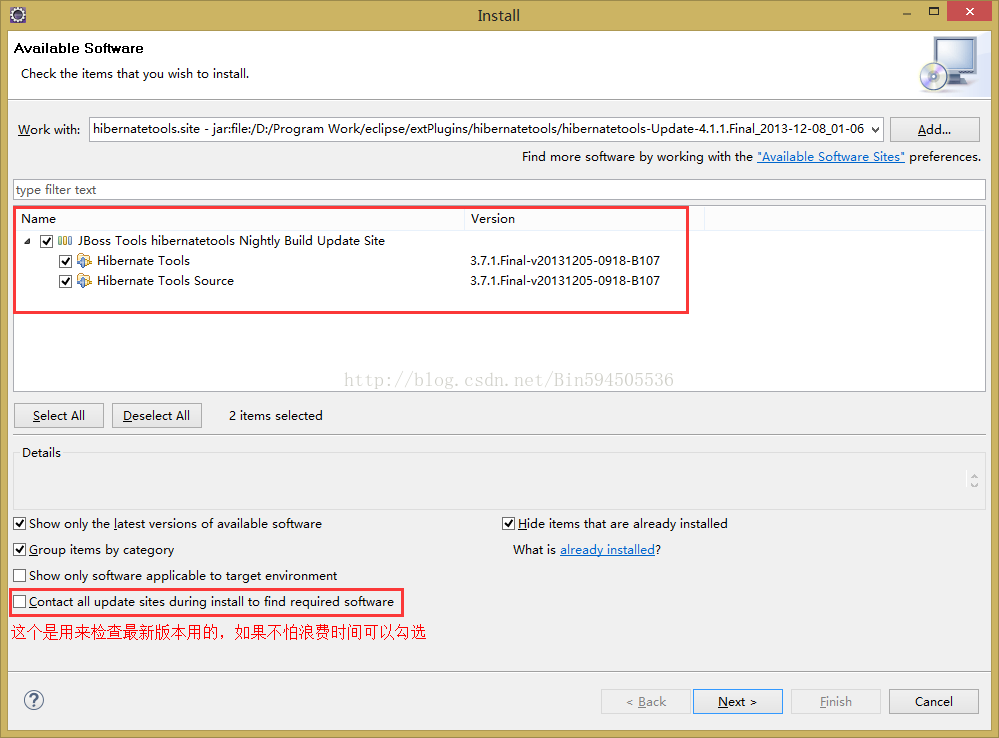
Task: Close the Install dialog window
Action: point(970,11)
